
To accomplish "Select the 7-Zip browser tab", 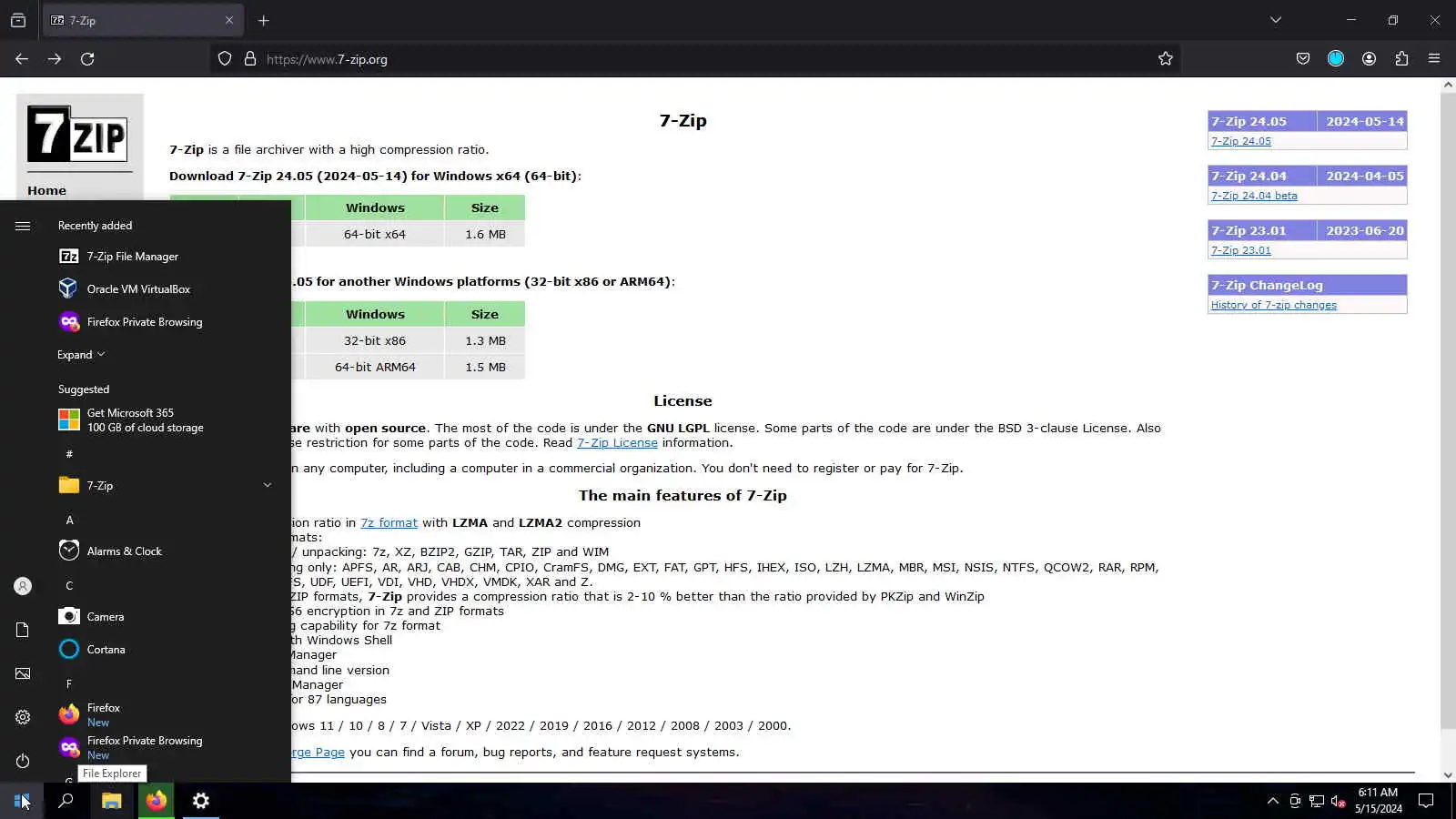I will tap(142, 20).
